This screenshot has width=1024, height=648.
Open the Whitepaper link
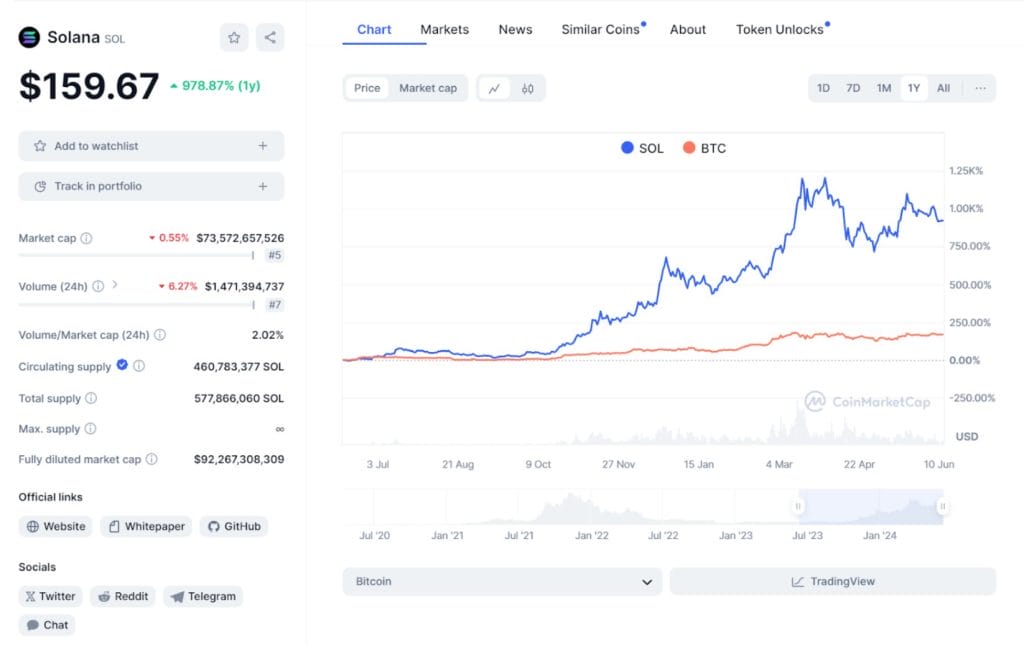tap(146, 526)
